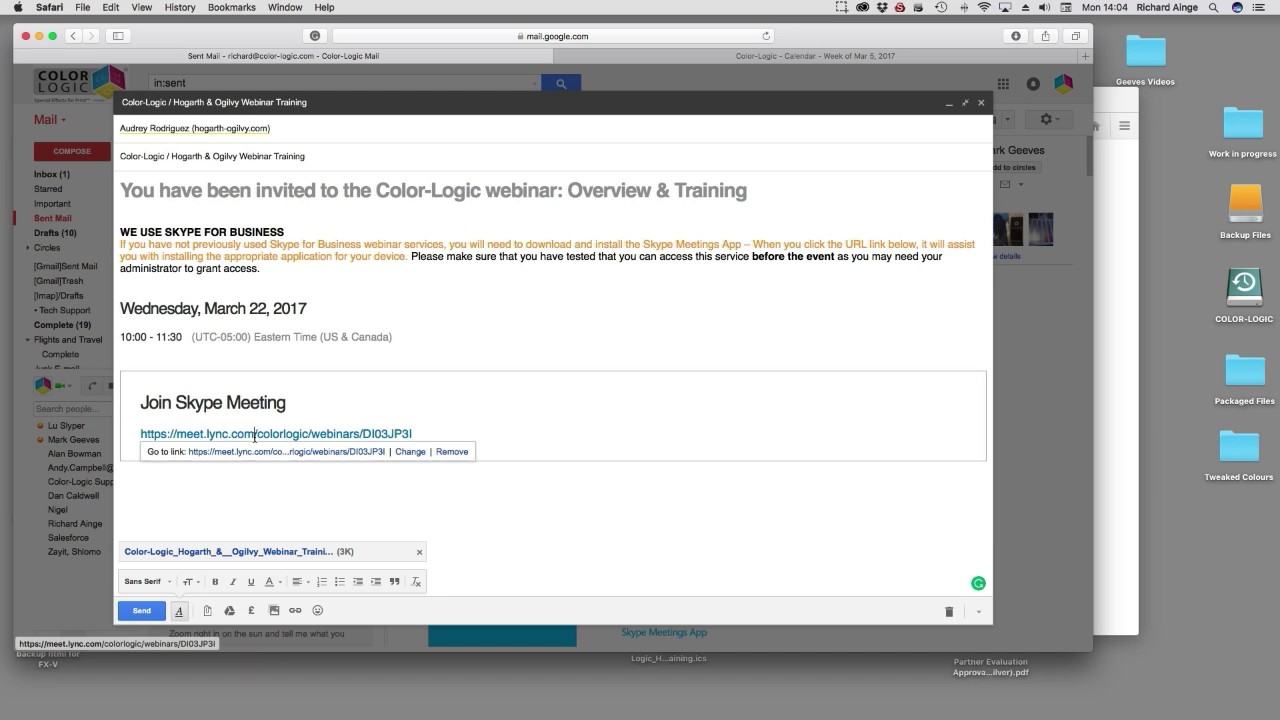The height and width of the screenshot is (720, 1280).
Task: Attach files with the paperclip icon
Action: (x=207, y=611)
